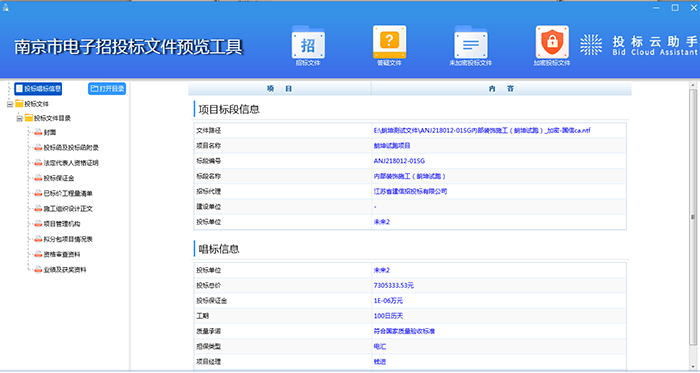Click the app icon in the title bar corner
This screenshot has height=373, width=700.
click(x=5, y=8)
